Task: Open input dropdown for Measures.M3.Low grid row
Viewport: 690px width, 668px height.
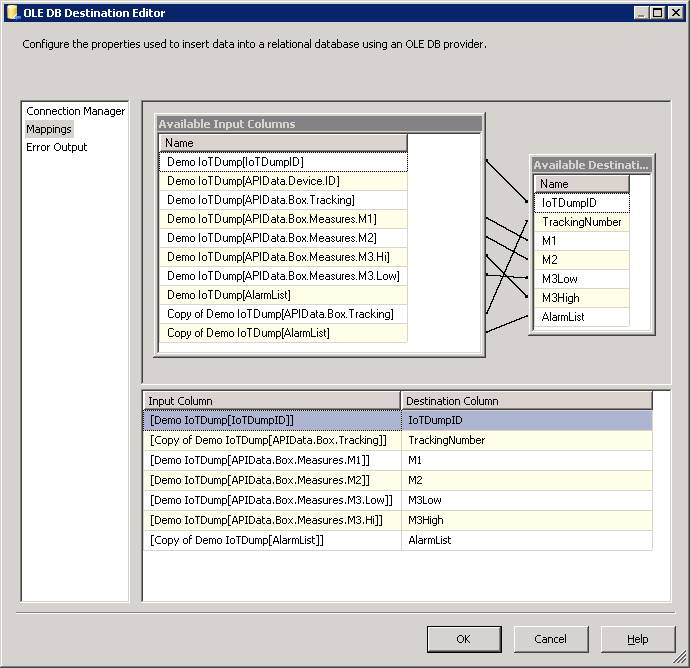Action: click(272, 500)
